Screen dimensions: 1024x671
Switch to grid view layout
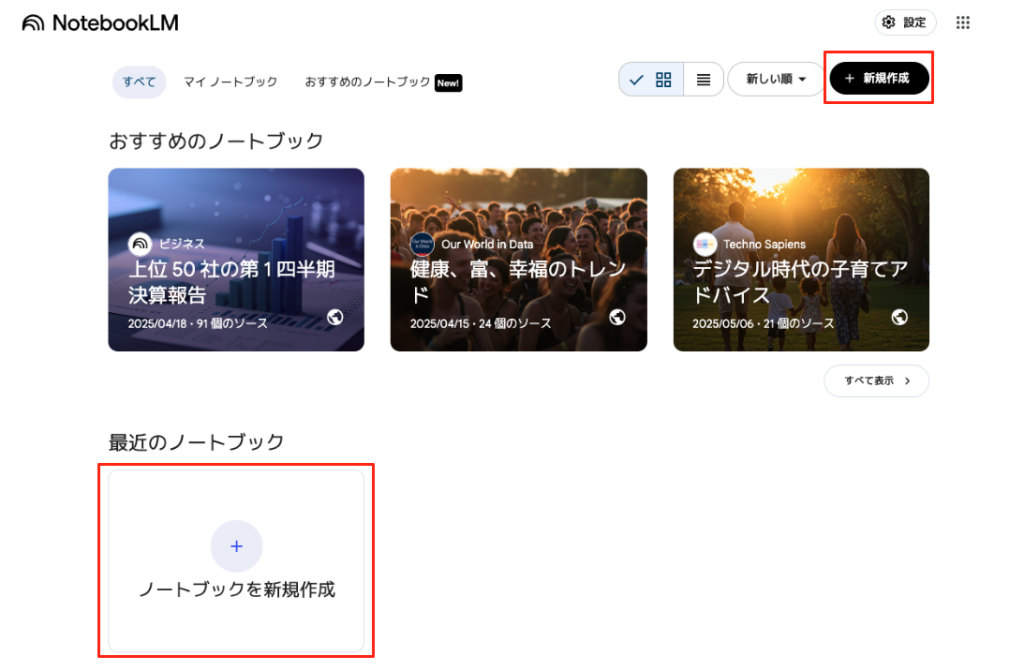coord(663,79)
